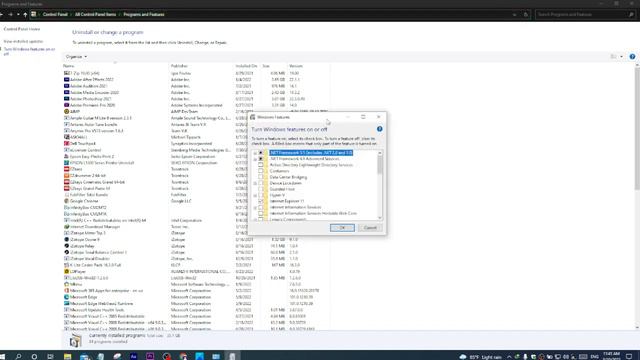Enable Internet Information Services Hostable Web Core
The height and width of the screenshot is (360, 640).
(x=261, y=213)
